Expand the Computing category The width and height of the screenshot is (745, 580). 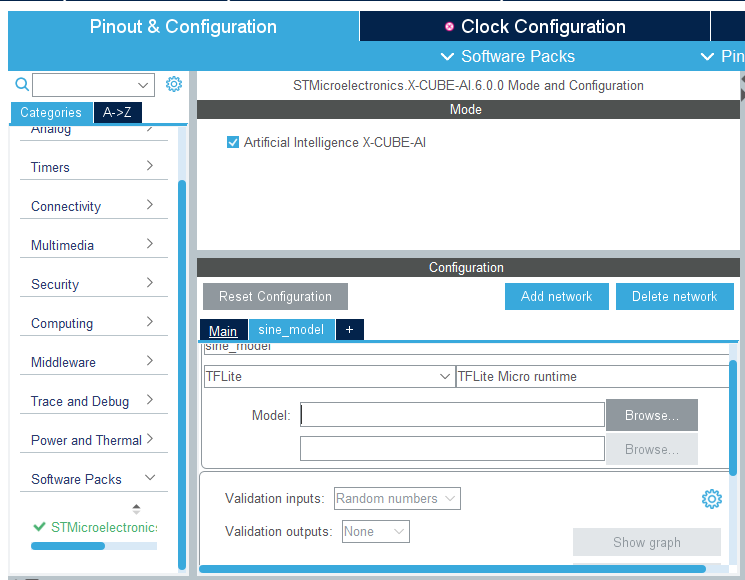tap(94, 323)
